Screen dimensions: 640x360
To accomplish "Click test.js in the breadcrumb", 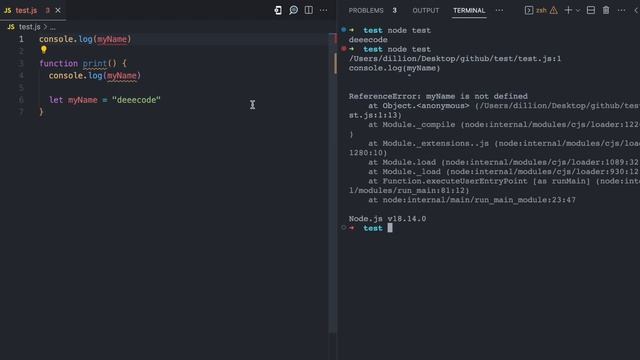I will click(29, 27).
